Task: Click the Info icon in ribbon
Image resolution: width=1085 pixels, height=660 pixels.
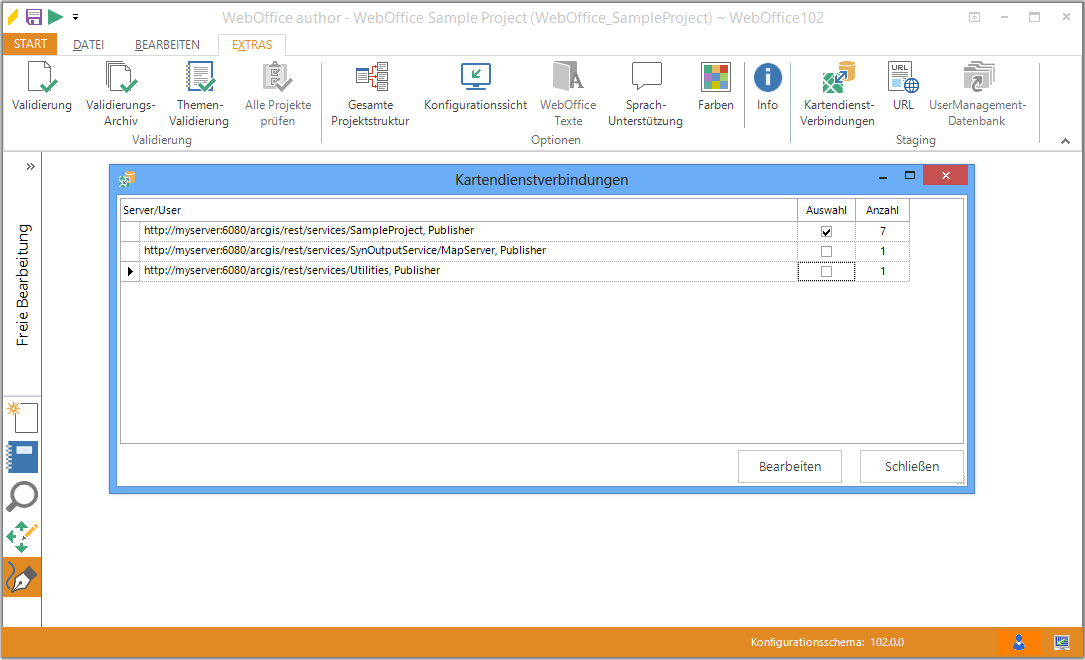Action: coord(767,78)
